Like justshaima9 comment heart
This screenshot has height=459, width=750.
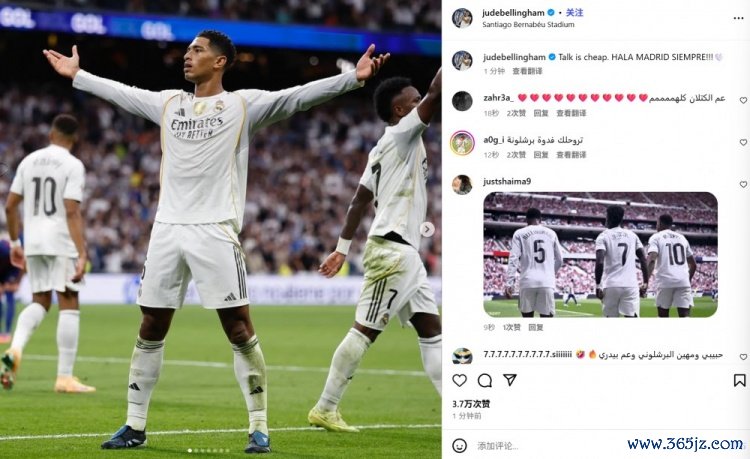pyautogui.click(x=743, y=184)
